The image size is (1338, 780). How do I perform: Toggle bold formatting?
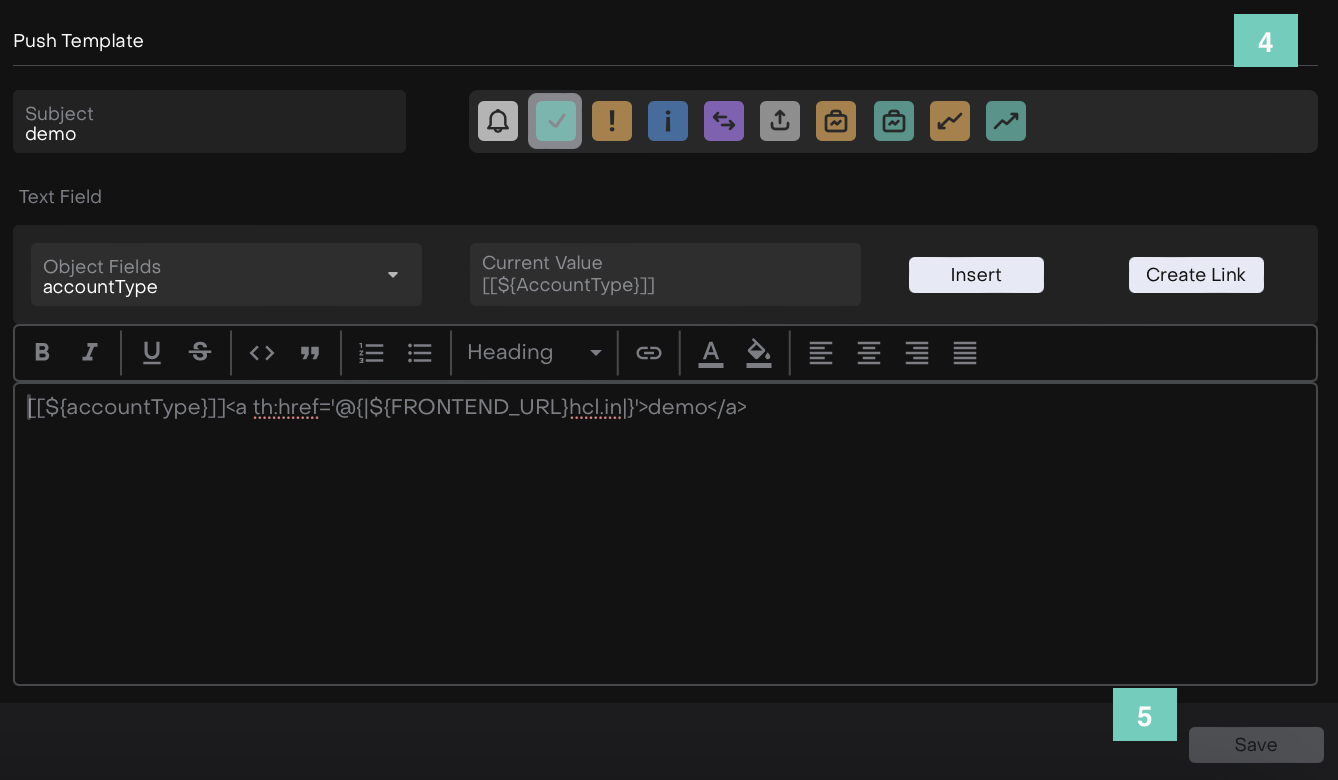42,352
